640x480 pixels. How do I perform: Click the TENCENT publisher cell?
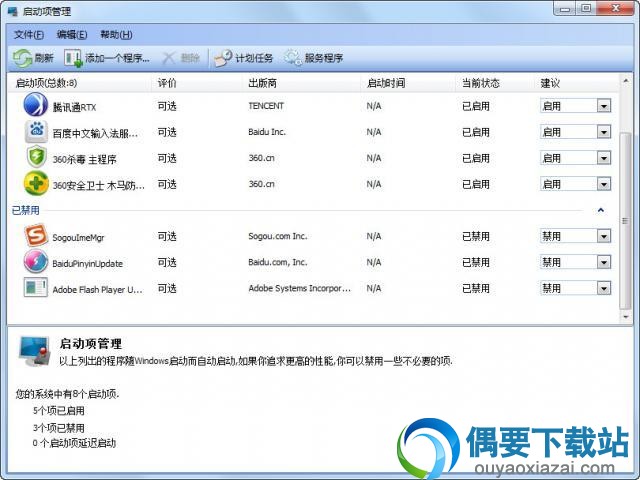[266, 106]
